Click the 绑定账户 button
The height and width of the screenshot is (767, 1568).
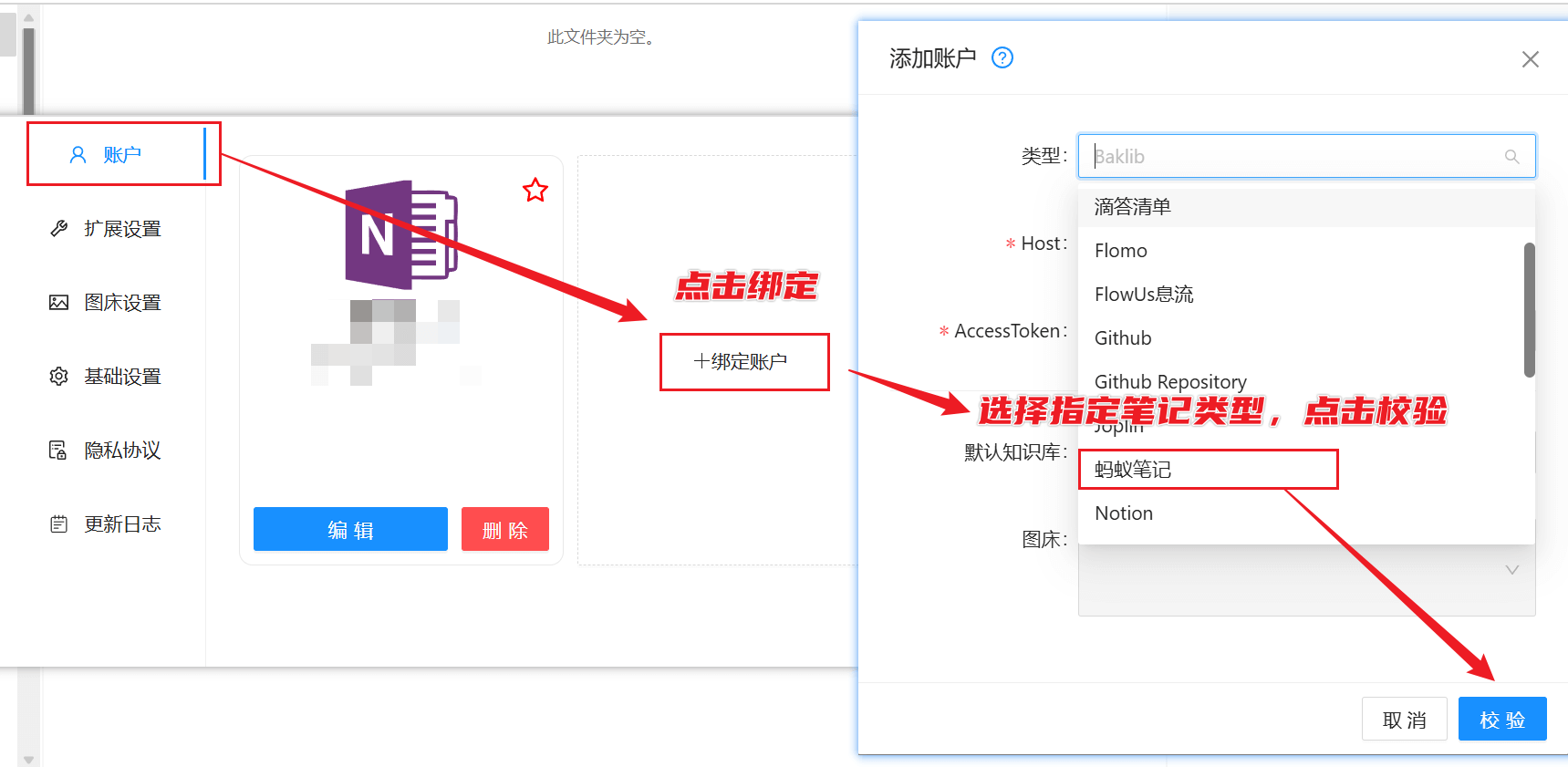(x=741, y=361)
